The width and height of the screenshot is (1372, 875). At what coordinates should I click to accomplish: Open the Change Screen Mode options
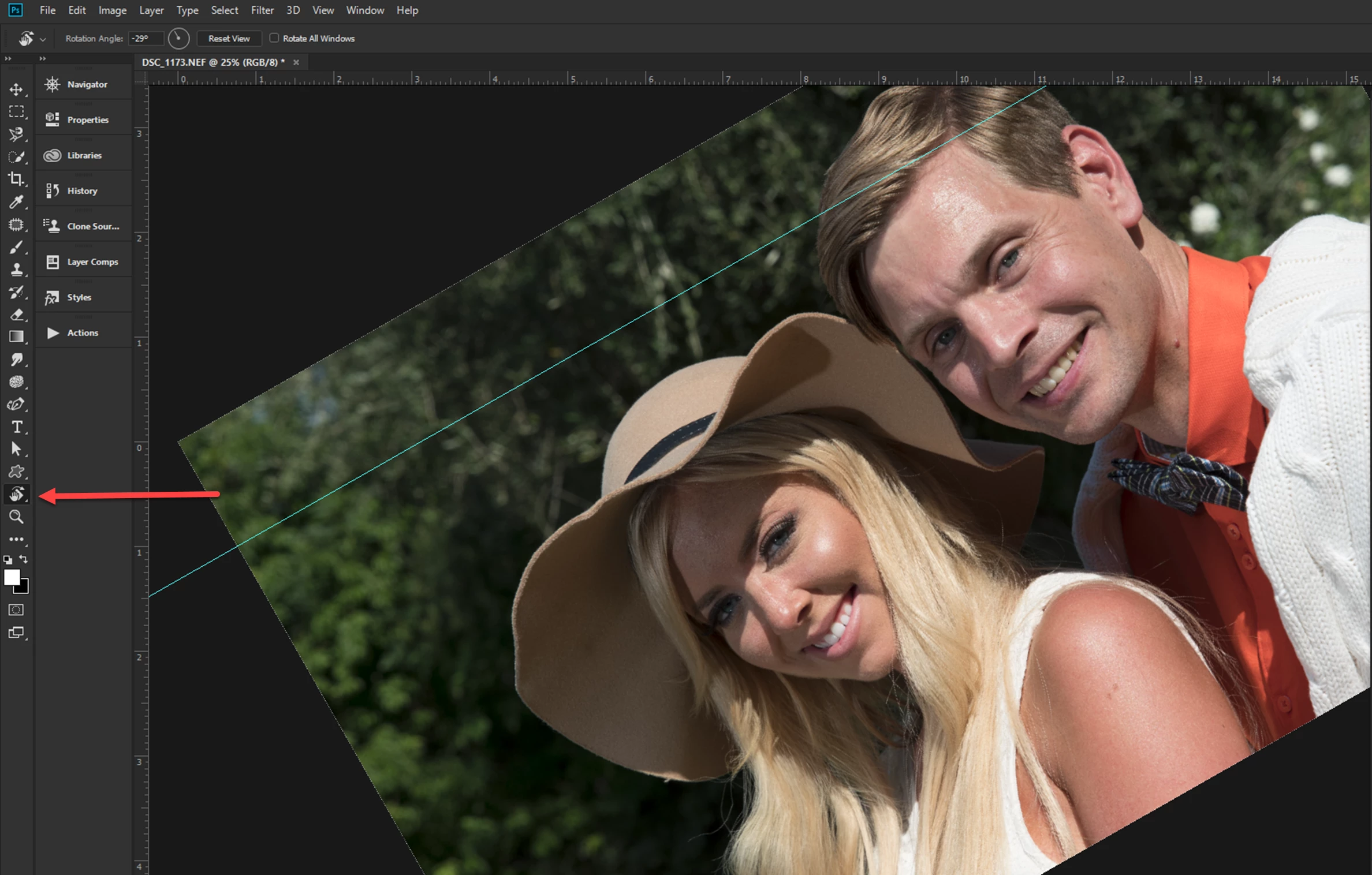[x=16, y=633]
